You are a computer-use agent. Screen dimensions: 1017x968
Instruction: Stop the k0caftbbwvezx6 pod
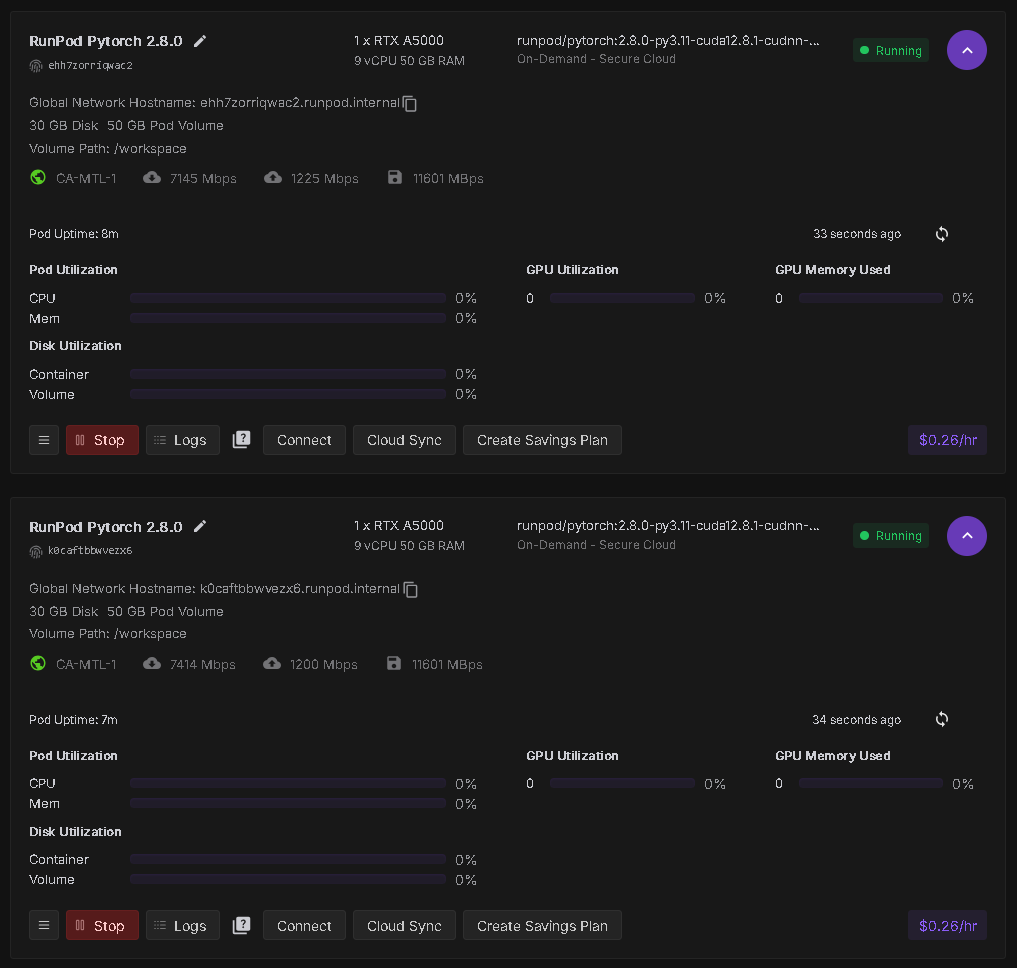coord(102,926)
